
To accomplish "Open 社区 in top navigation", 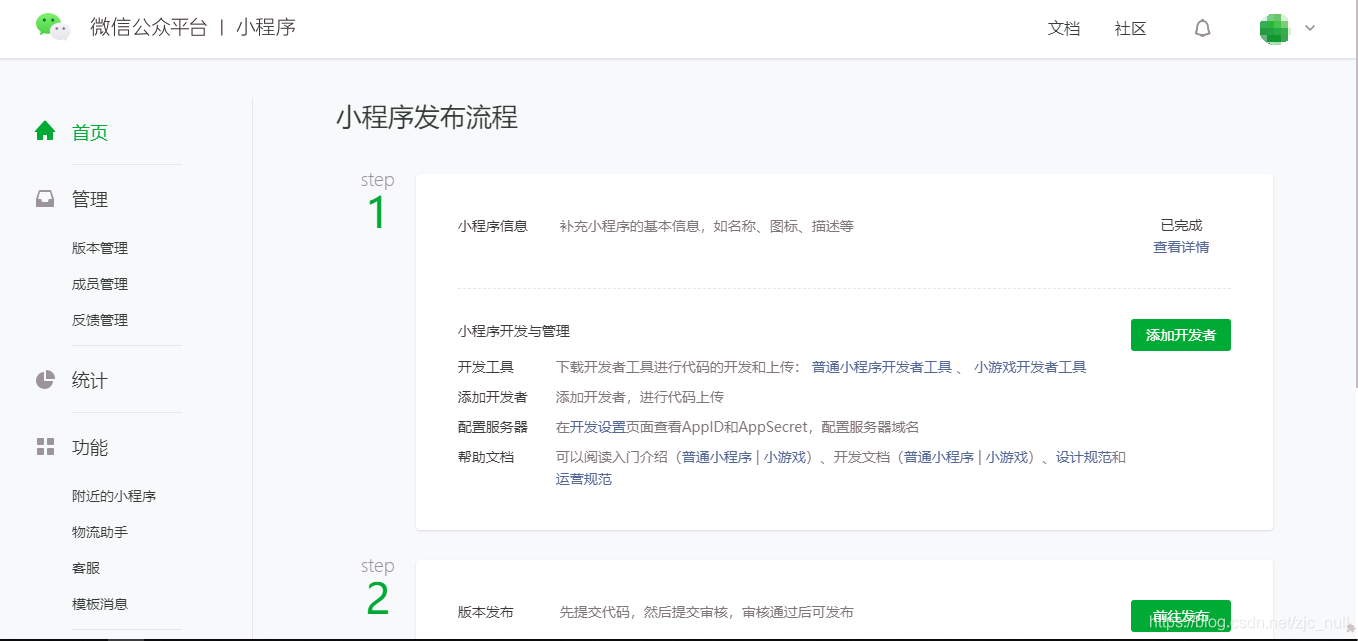I will point(1130,29).
